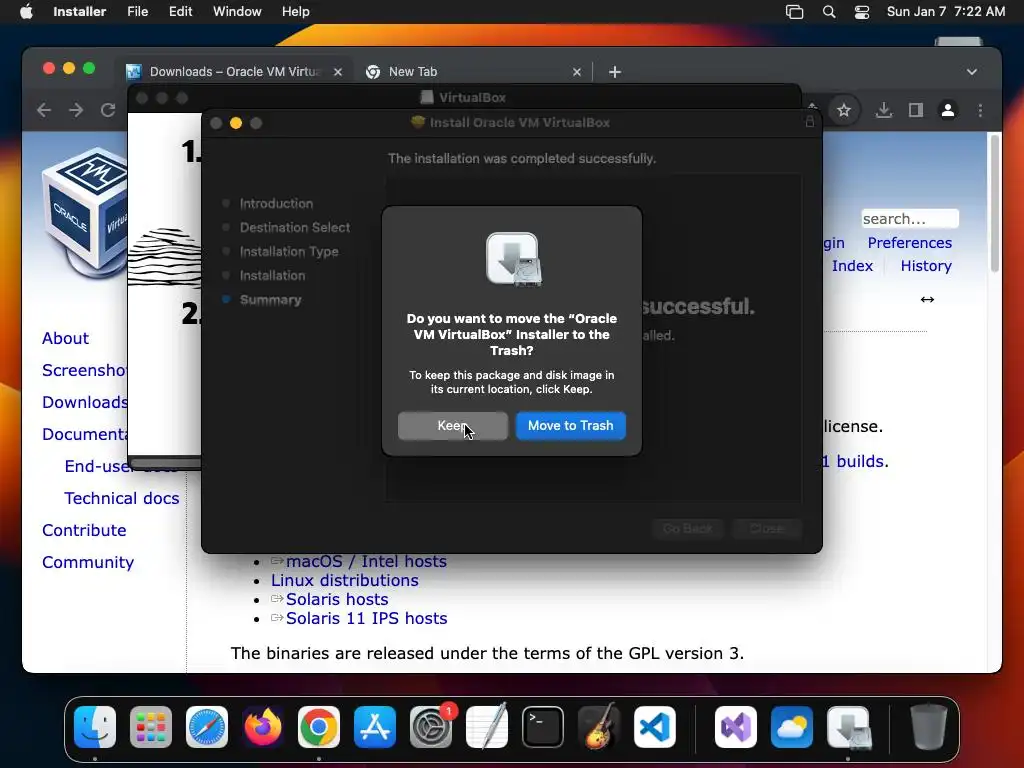Image resolution: width=1024 pixels, height=768 pixels.
Task: Open Finder from the Dock
Action: (x=95, y=726)
